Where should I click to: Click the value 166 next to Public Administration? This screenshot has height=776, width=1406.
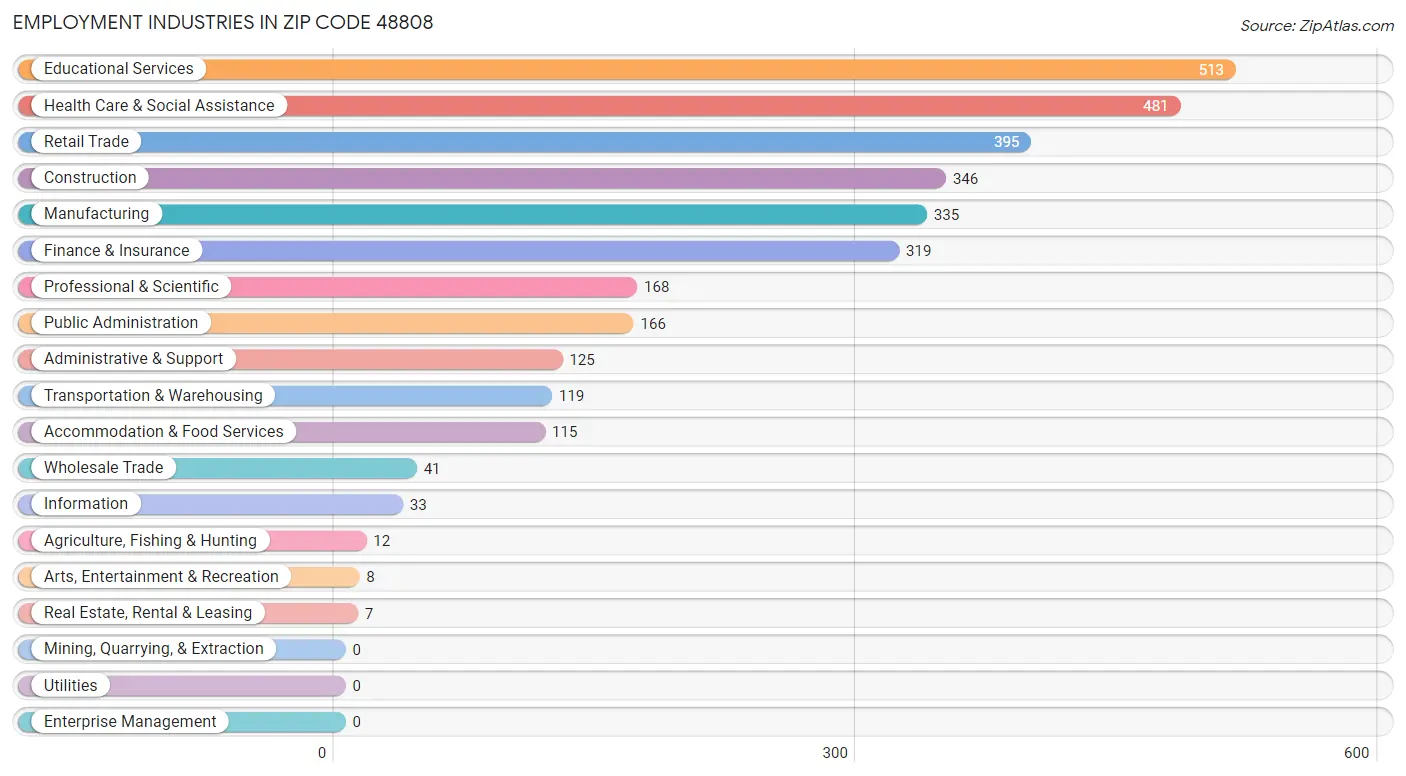(652, 324)
